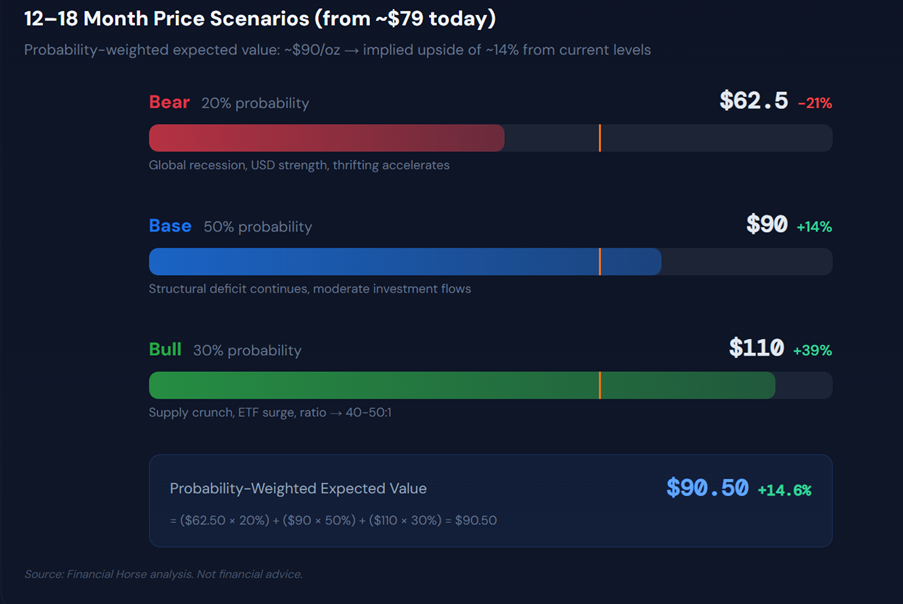
Task: Click the "12–18 Month Price Scenarios" title
Action: pos(259,19)
